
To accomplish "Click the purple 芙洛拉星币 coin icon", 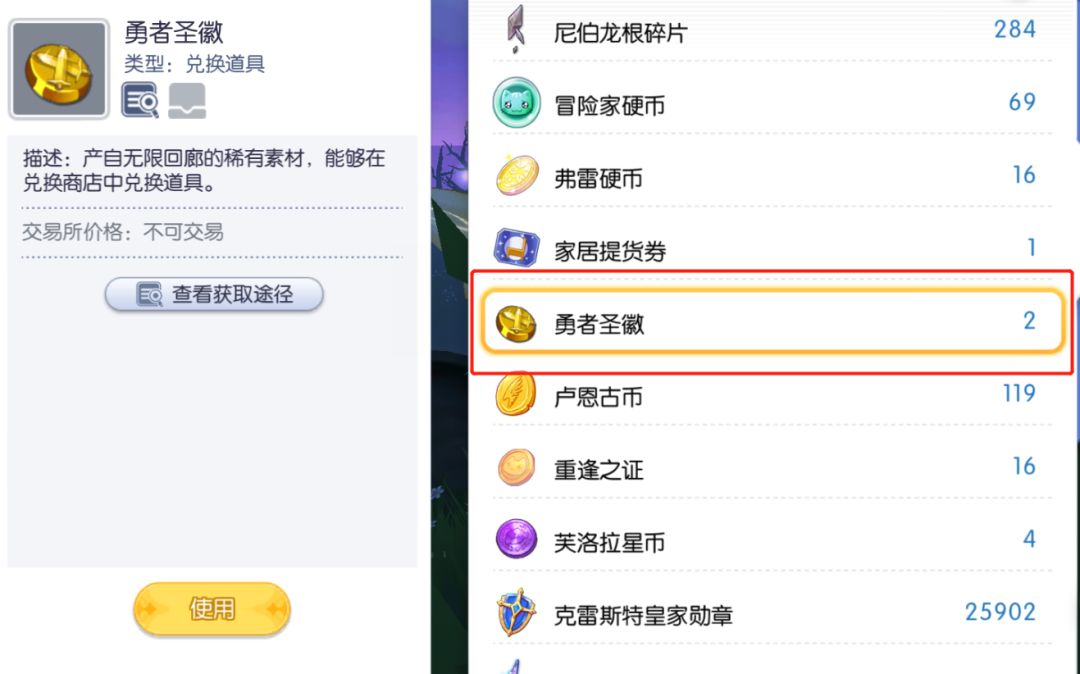I will [517, 541].
